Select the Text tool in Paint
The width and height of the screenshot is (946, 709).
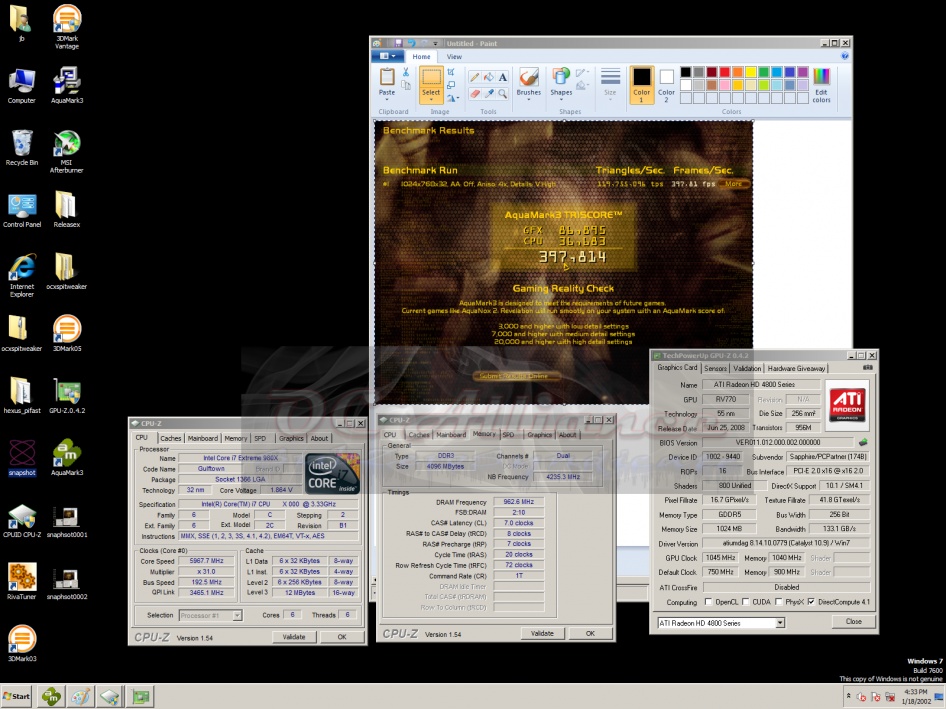pos(502,77)
